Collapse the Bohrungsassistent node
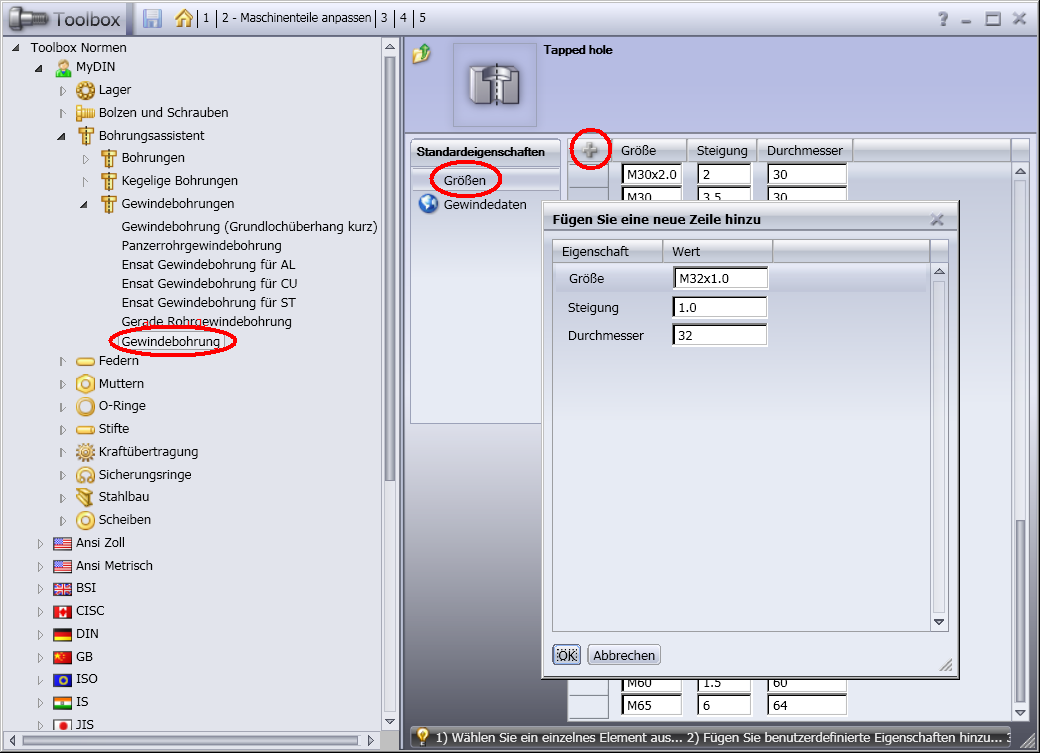Screen dimensions: 1040x753 62,137
